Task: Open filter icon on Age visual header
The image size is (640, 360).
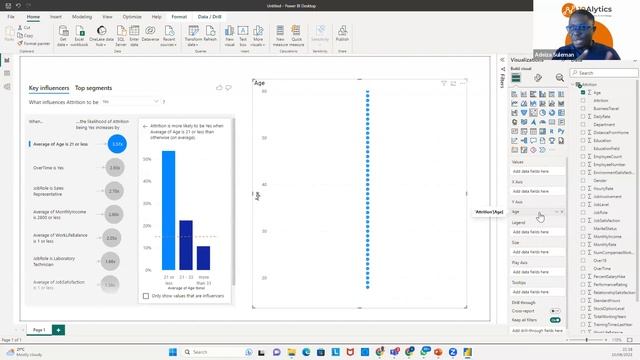Action: [444, 83]
